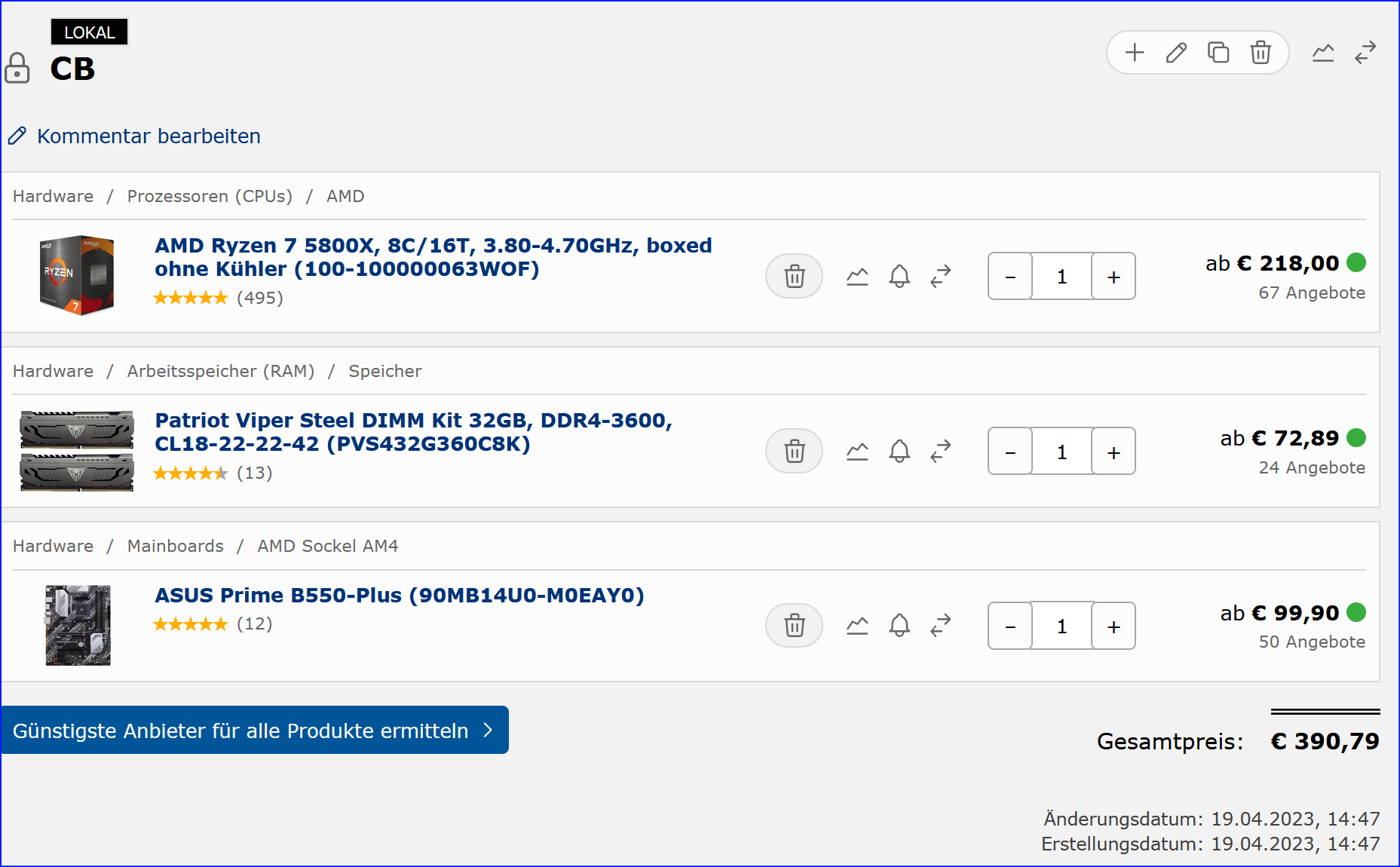The width and height of the screenshot is (1400, 867).
Task: Click quantity field of ASUS Prime B550-Plus
Action: [1061, 626]
